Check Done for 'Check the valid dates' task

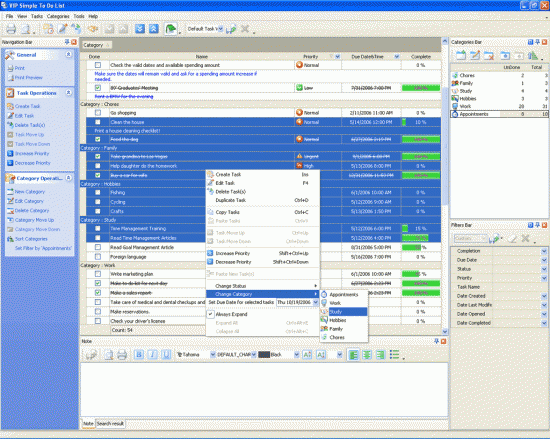98,65
